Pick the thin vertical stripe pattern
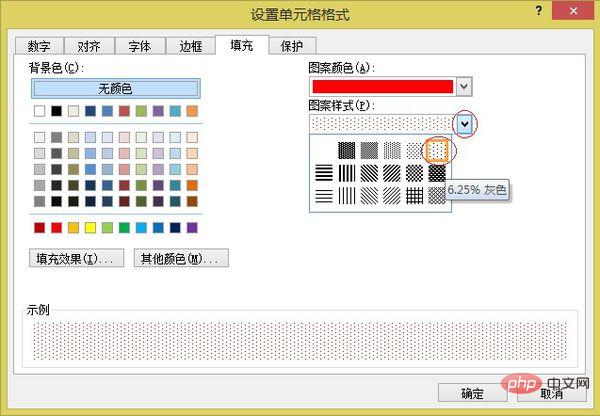The image size is (600, 416). [346, 196]
